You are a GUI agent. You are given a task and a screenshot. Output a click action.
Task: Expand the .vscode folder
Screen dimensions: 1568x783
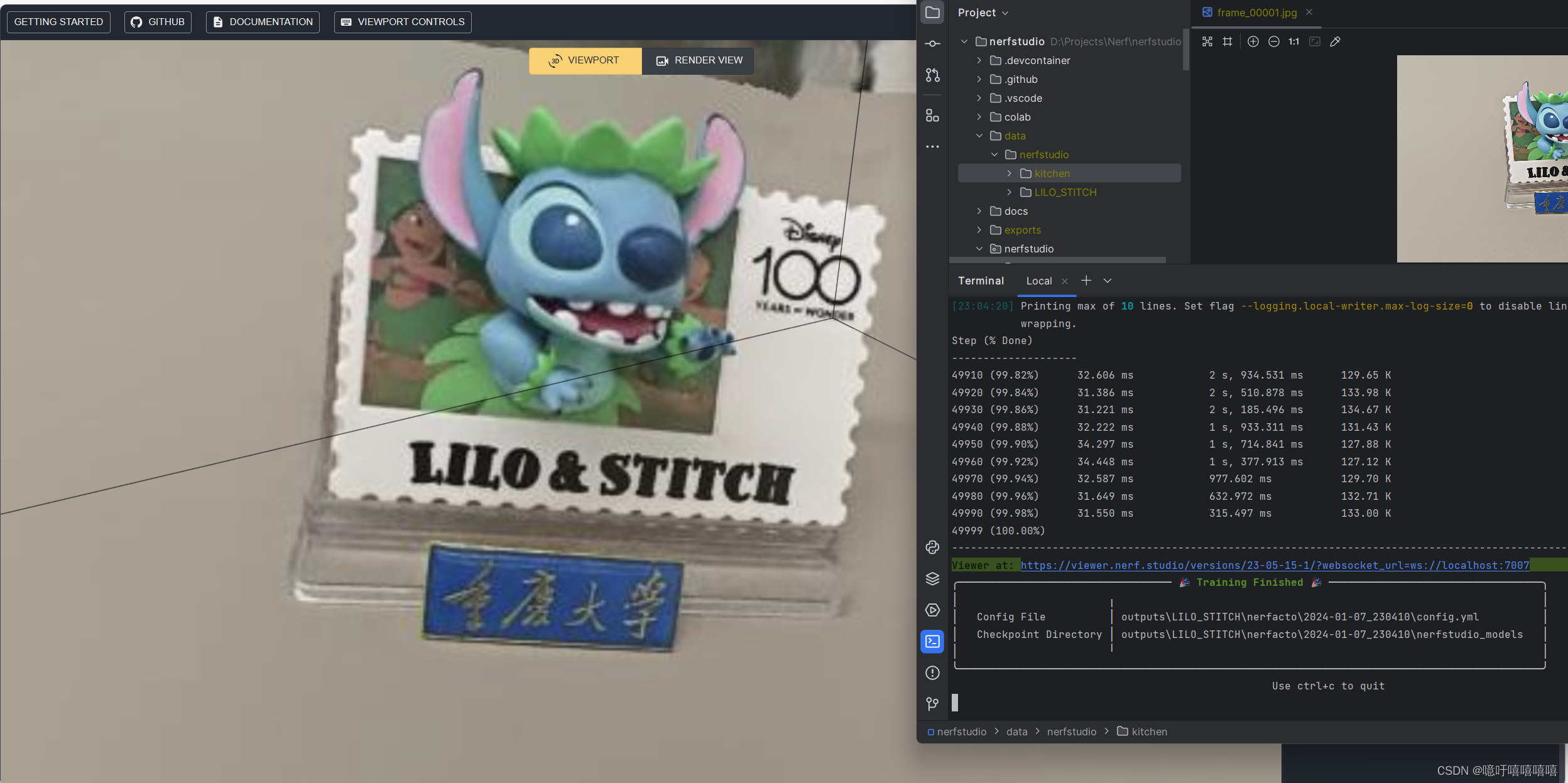[x=979, y=98]
